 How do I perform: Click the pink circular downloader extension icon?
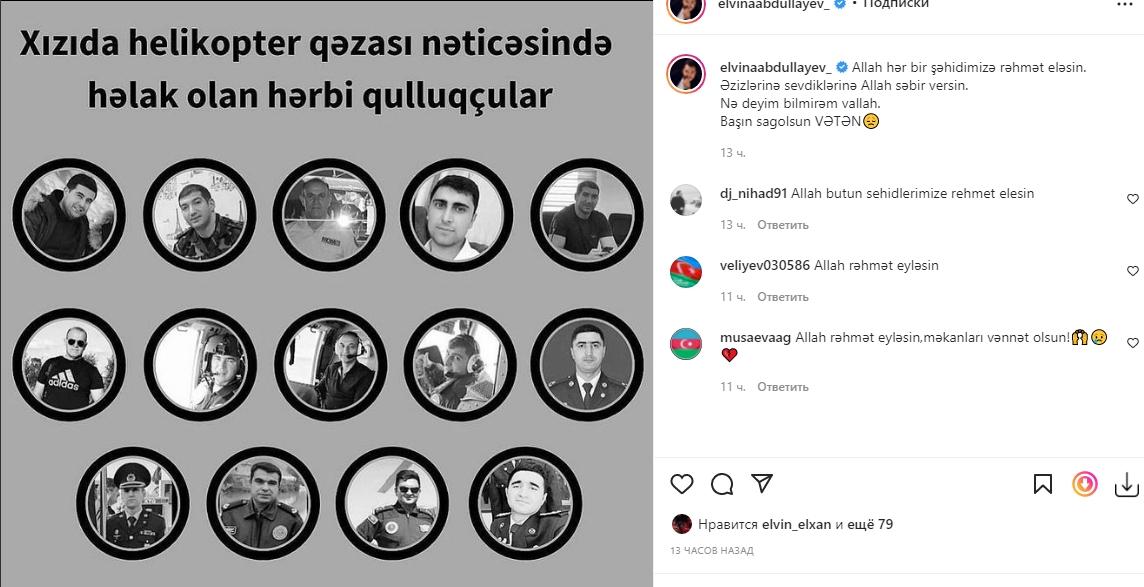pyautogui.click(x=1084, y=484)
